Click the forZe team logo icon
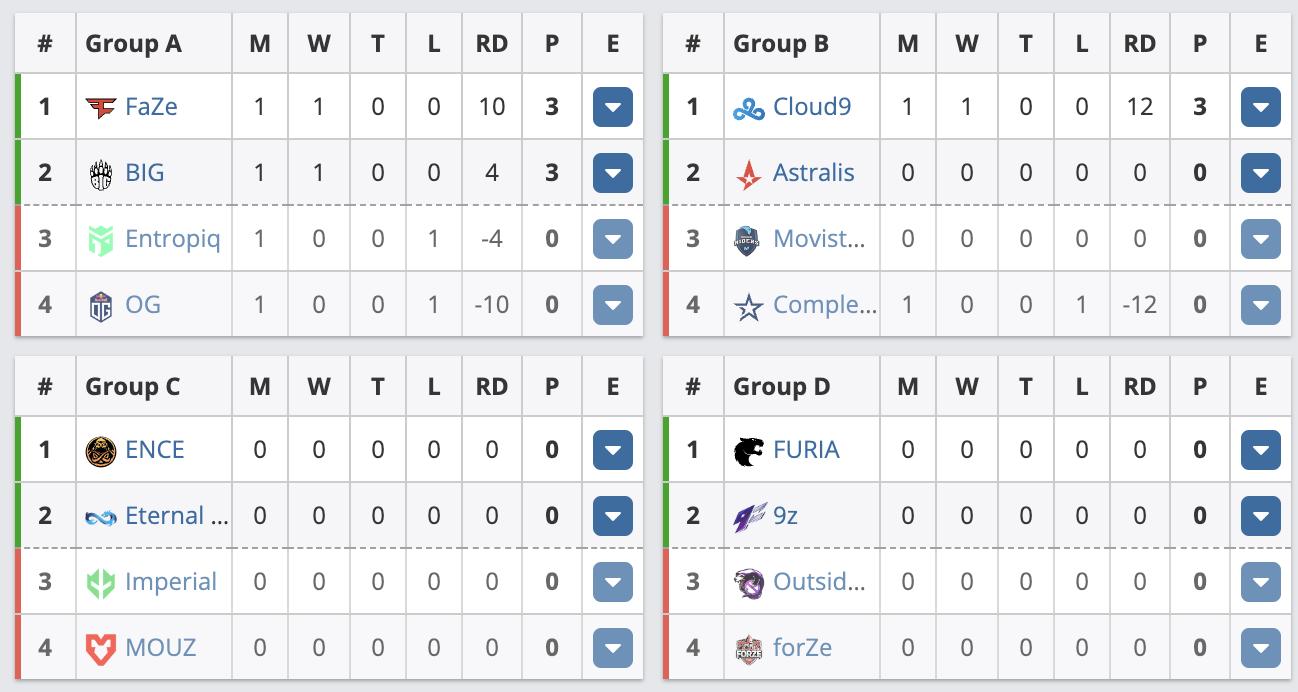The image size is (1298, 692). click(749, 648)
